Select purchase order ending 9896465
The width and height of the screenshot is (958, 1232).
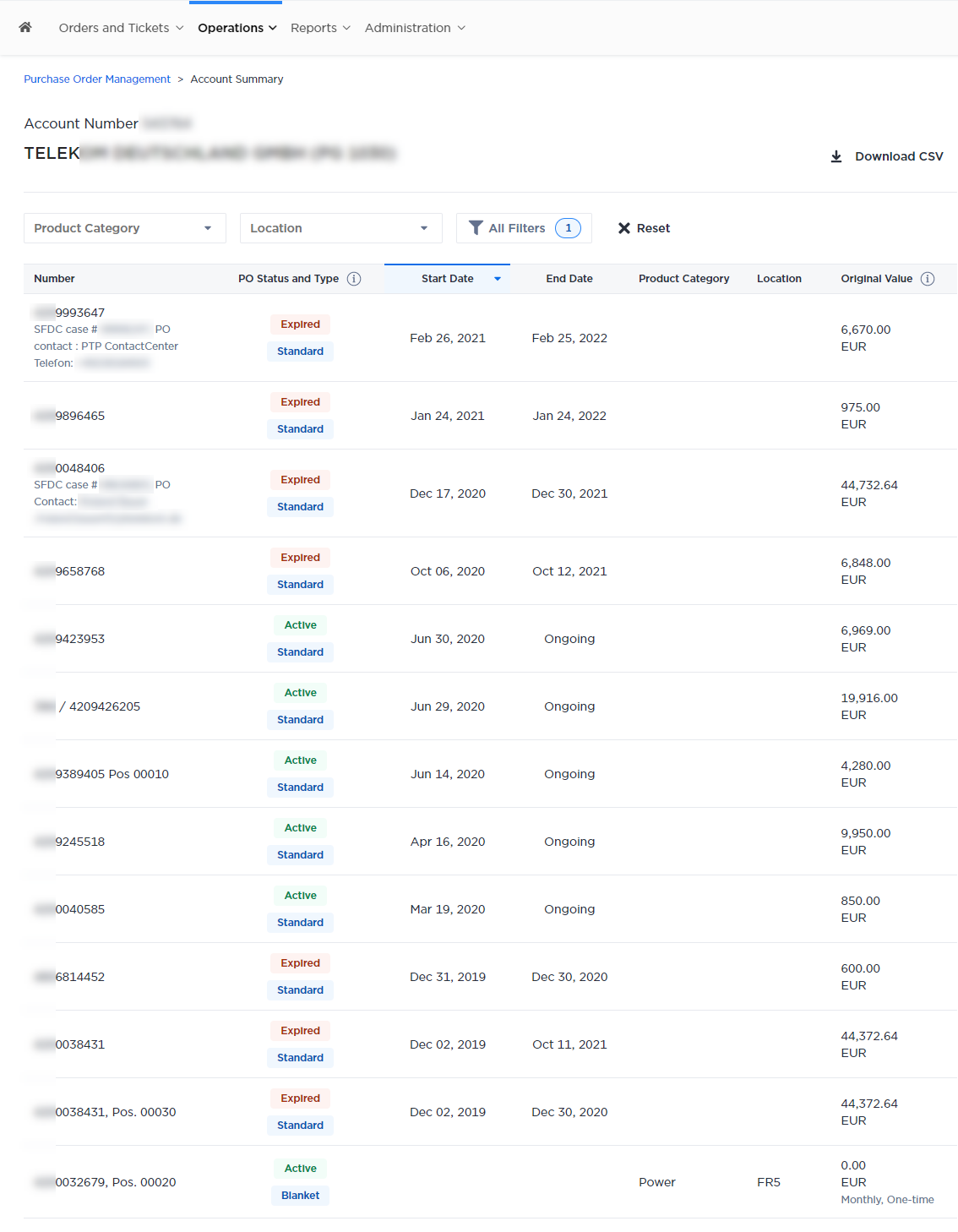(69, 416)
